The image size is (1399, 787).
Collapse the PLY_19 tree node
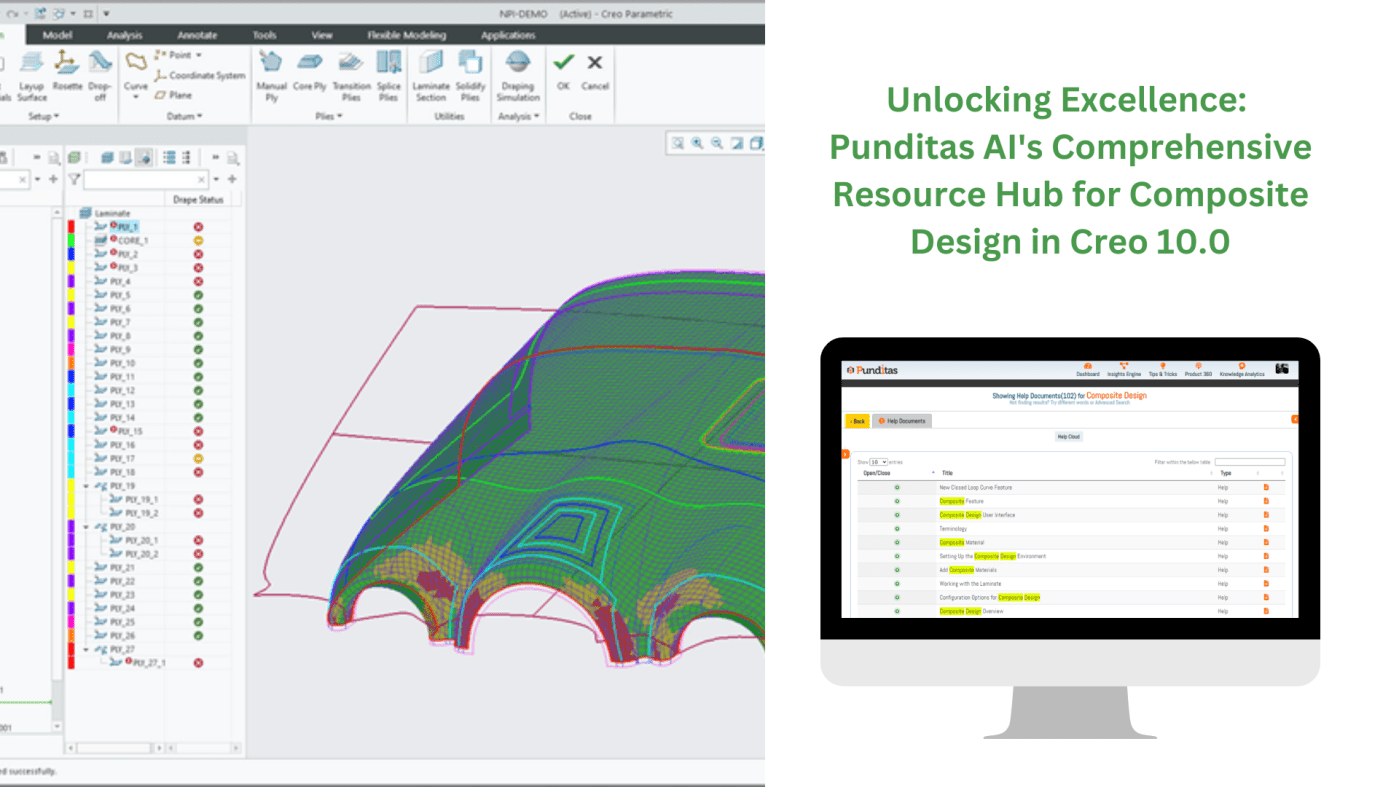(87, 486)
